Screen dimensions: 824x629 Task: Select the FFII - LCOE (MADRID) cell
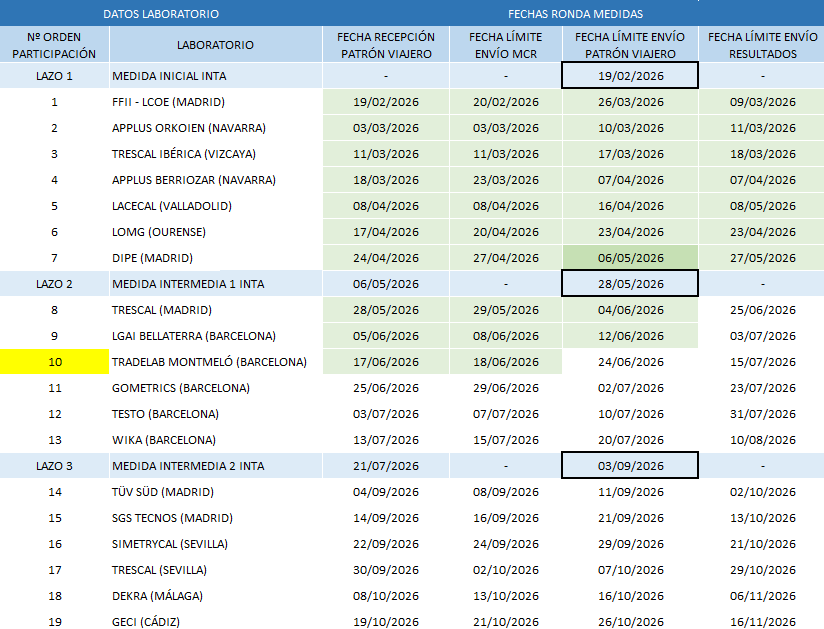[215, 101]
